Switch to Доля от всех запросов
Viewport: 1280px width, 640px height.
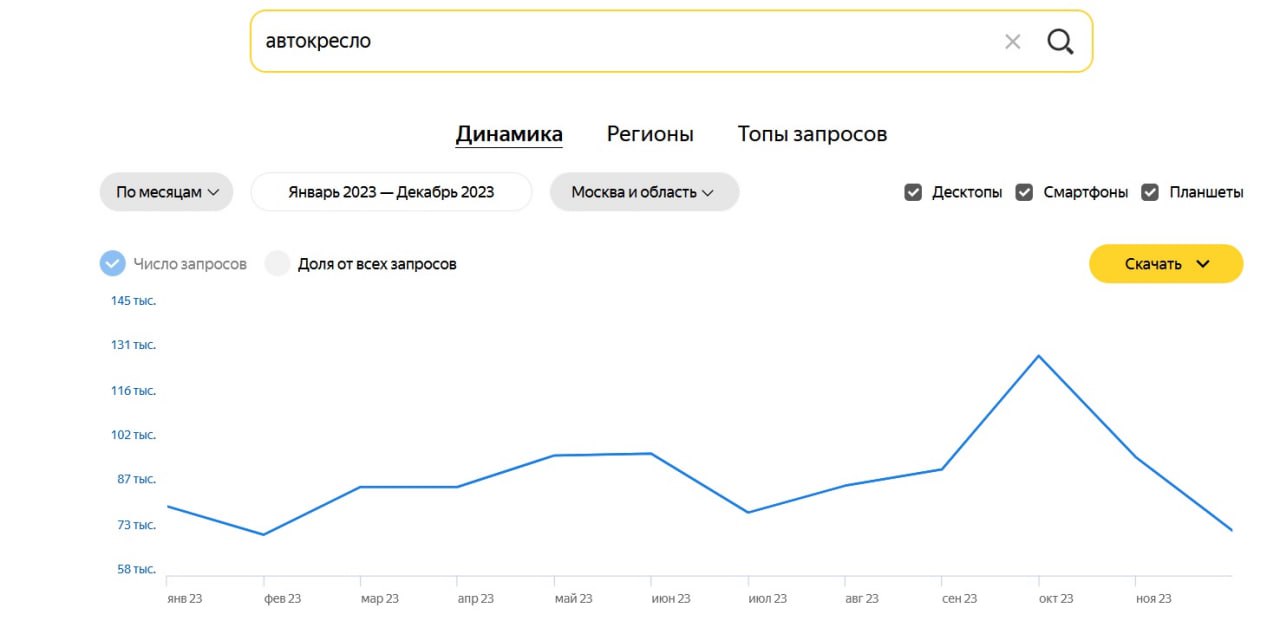coord(278,264)
